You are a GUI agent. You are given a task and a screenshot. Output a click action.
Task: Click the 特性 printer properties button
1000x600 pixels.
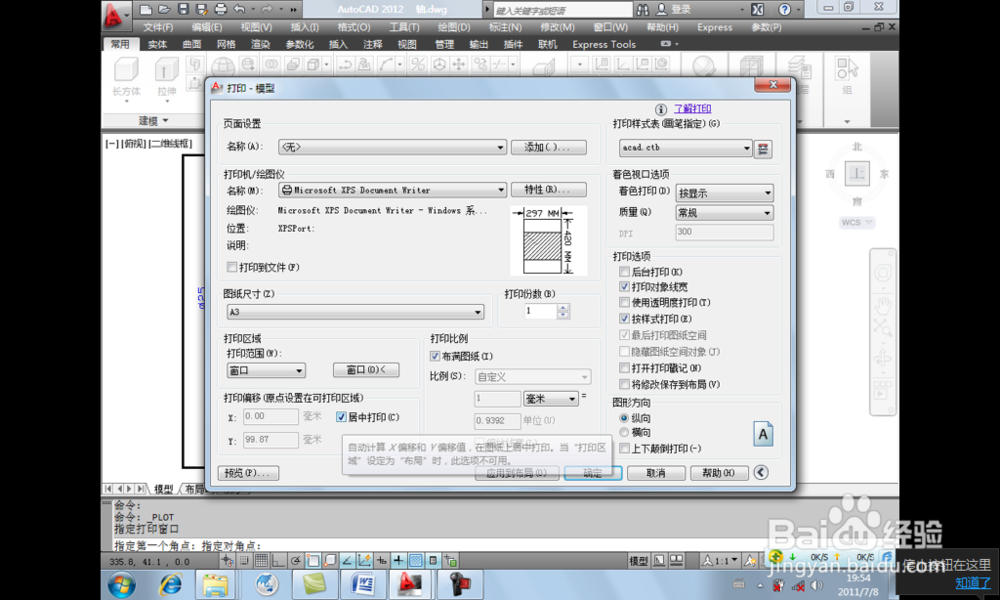pos(548,189)
